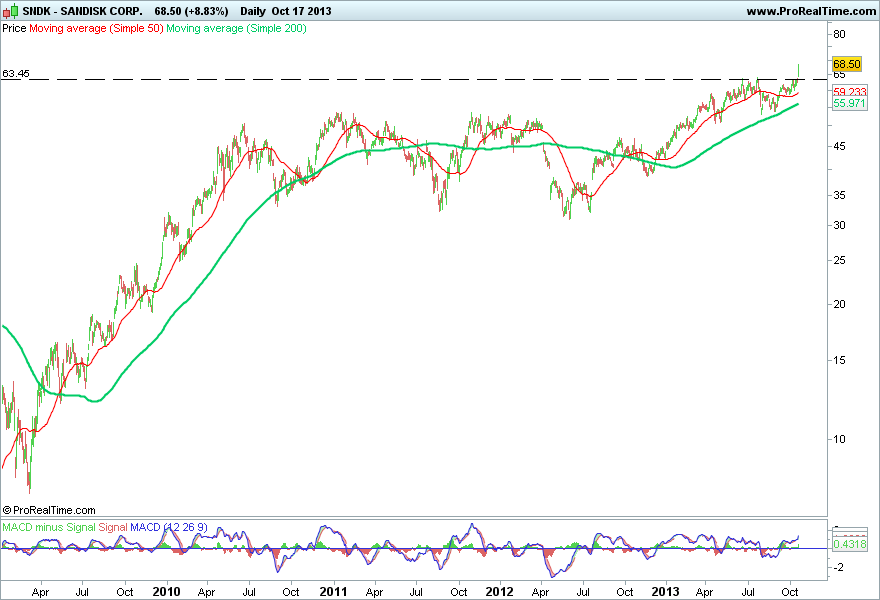Click the red 59.233 moving average value

[x=850, y=92]
